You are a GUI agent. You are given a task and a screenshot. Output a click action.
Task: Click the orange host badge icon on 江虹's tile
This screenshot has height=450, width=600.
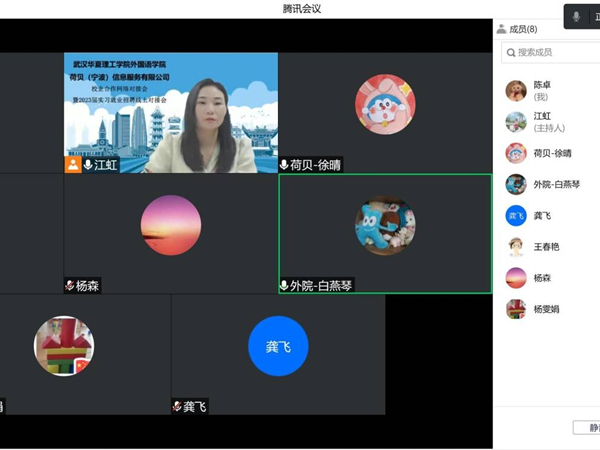[x=73, y=165]
